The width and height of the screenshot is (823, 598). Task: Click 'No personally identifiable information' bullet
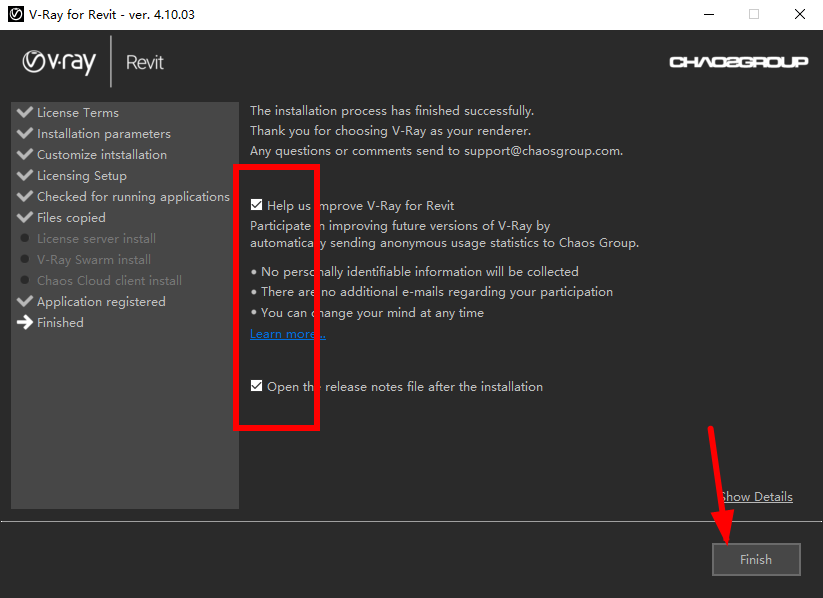point(415,272)
